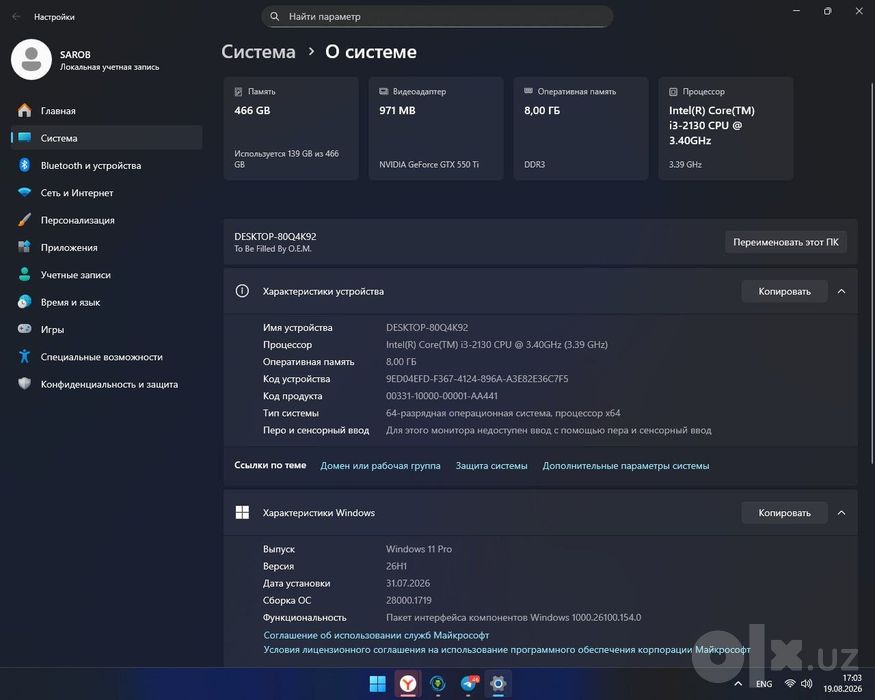
Task: Open the Процессор Intel Core i3-2130 card
Action: [726, 128]
